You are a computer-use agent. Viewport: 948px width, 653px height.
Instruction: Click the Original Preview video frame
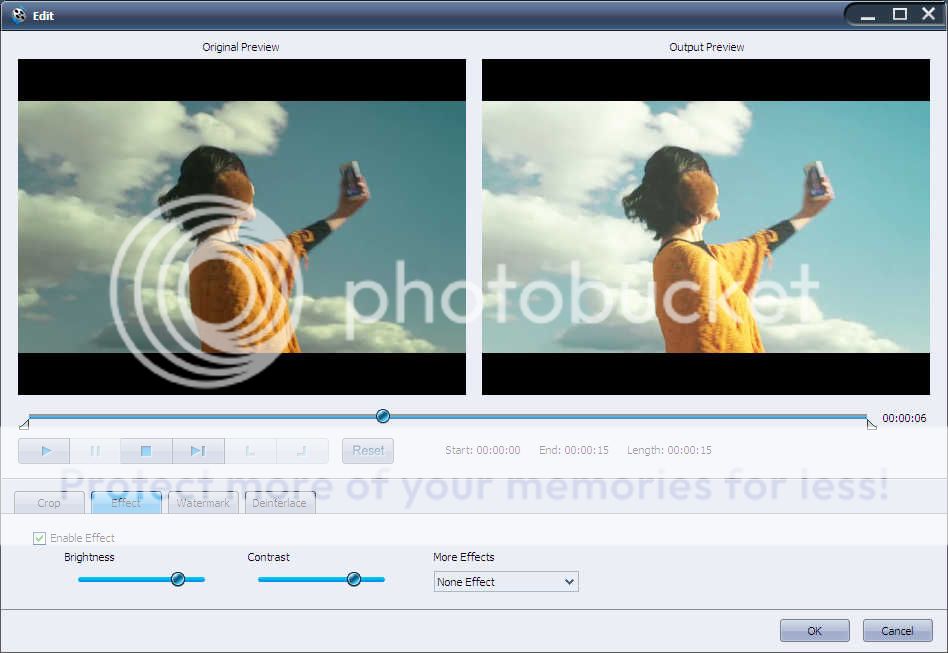click(242, 227)
